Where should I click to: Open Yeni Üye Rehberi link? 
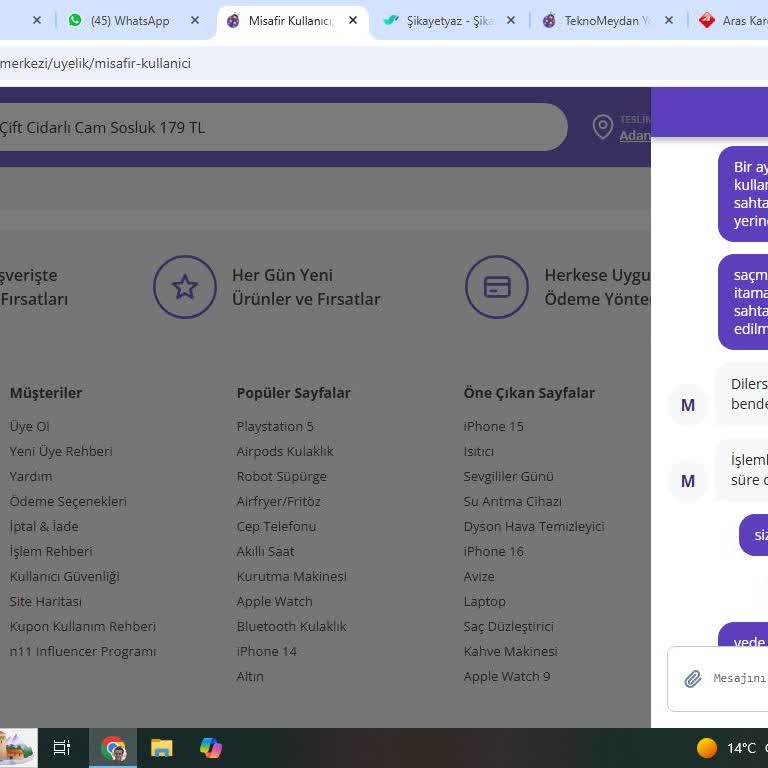(61, 452)
